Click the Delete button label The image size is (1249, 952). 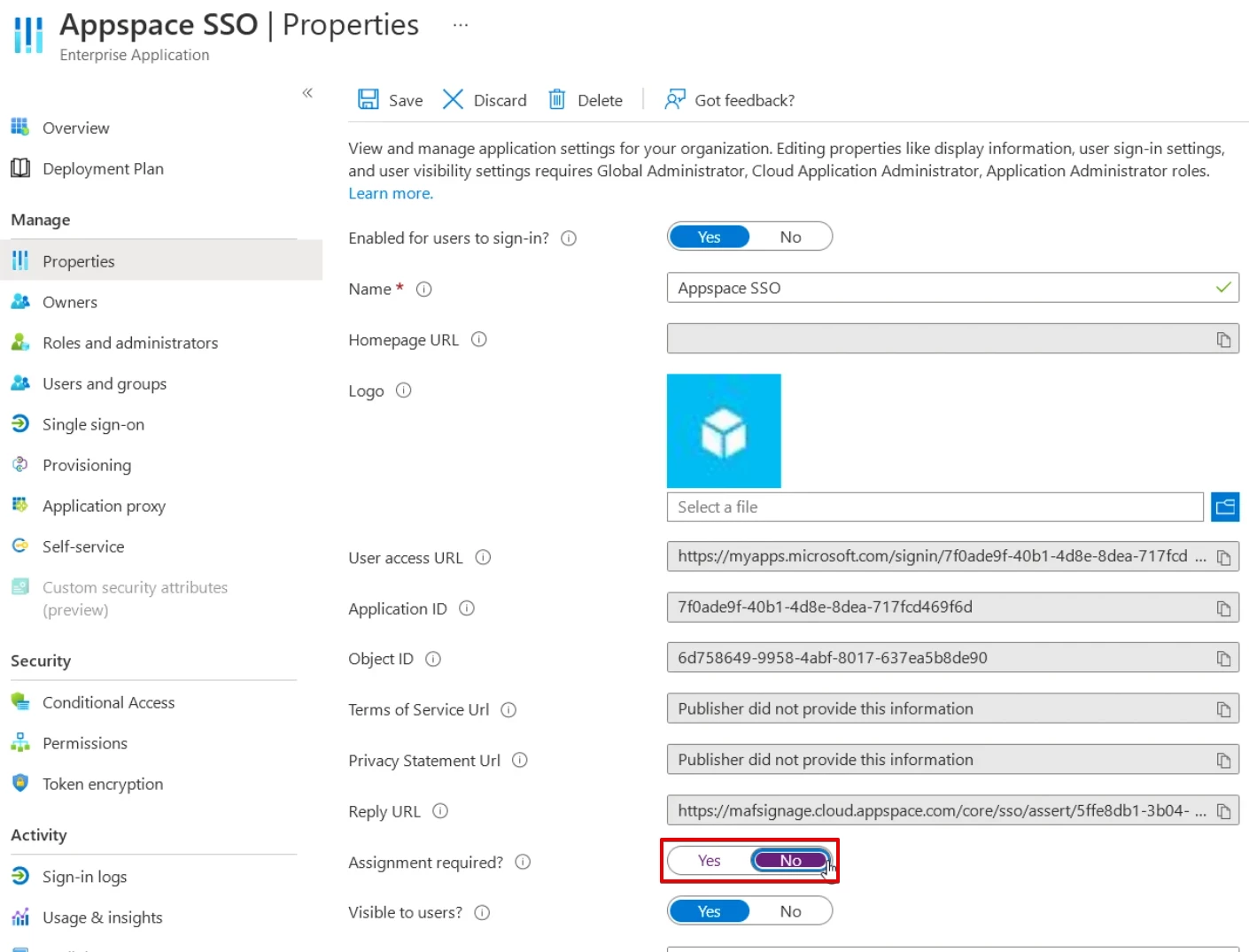(x=600, y=100)
